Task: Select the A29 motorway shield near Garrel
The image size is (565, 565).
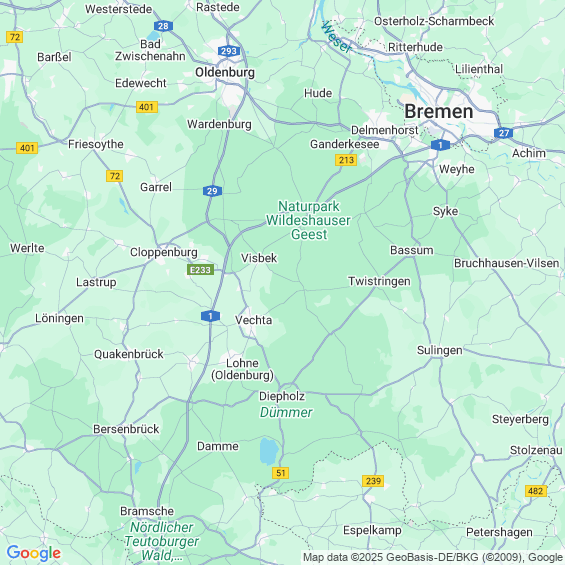Action: pos(212,191)
